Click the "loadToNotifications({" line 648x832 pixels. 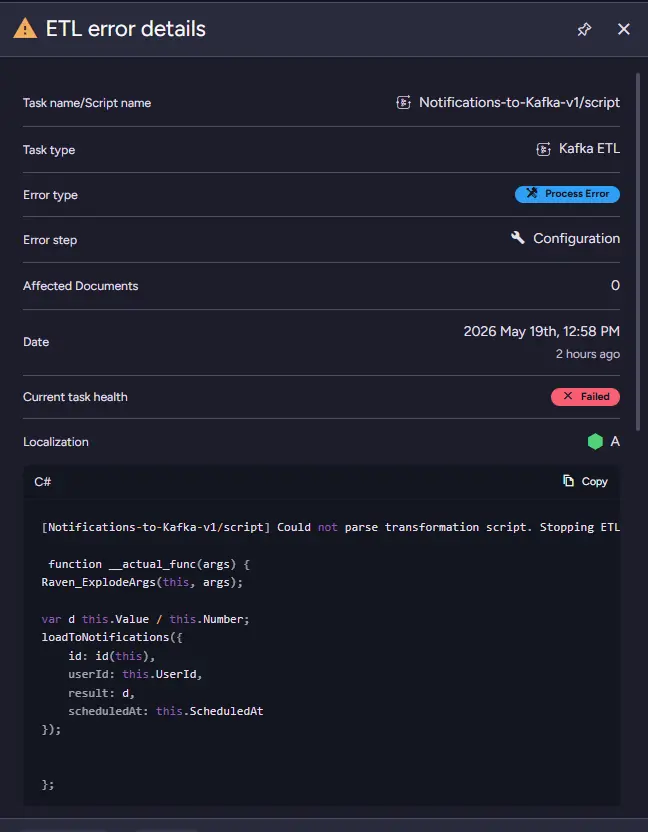click(x=112, y=637)
